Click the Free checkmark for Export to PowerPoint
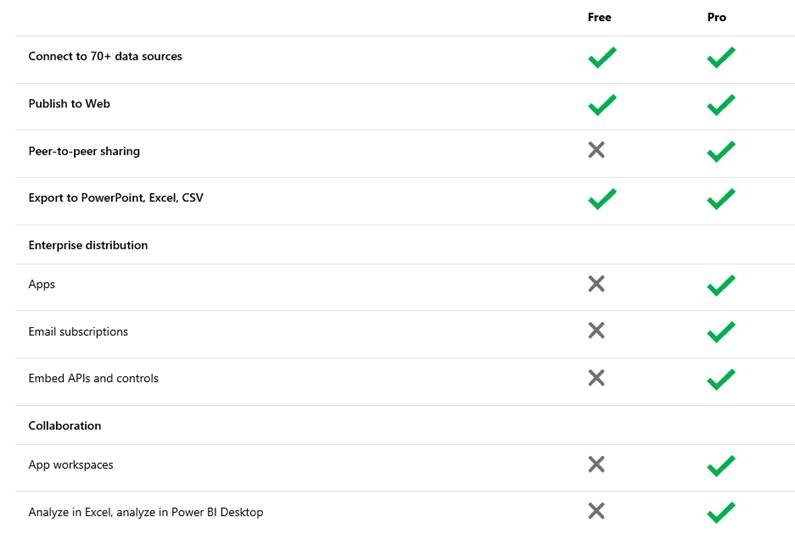795x539 pixels. tap(602, 199)
